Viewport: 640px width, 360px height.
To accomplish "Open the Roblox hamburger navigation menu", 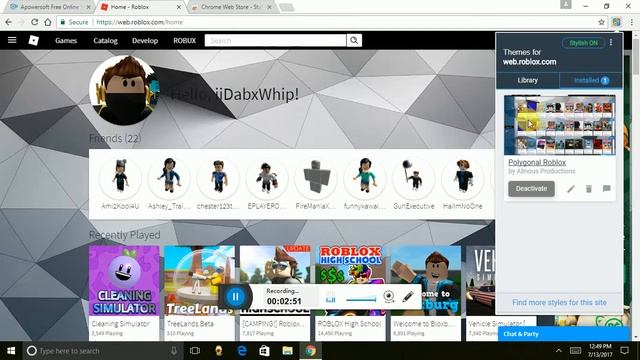I will pos(12,40).
